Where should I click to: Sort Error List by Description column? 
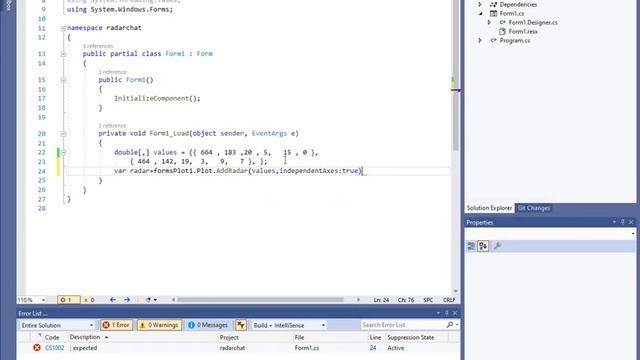84,337
